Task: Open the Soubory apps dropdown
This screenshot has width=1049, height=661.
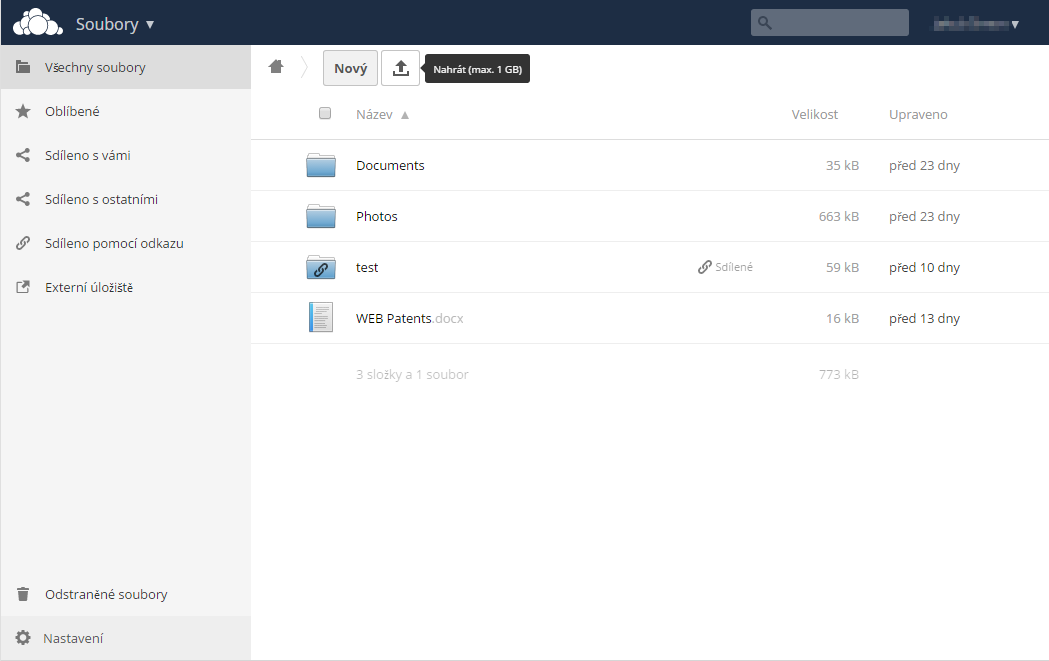Action: click(115, 24)
